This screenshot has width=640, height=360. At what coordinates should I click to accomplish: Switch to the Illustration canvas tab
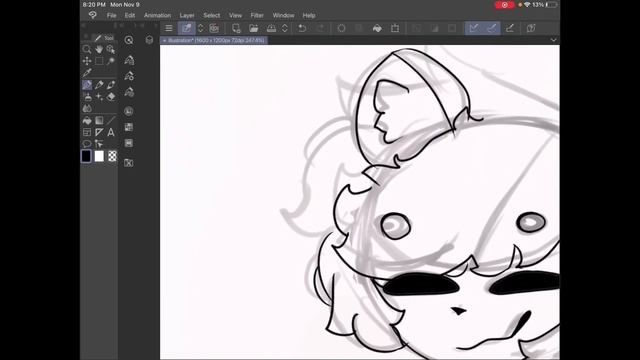click(x=214, y=40)
